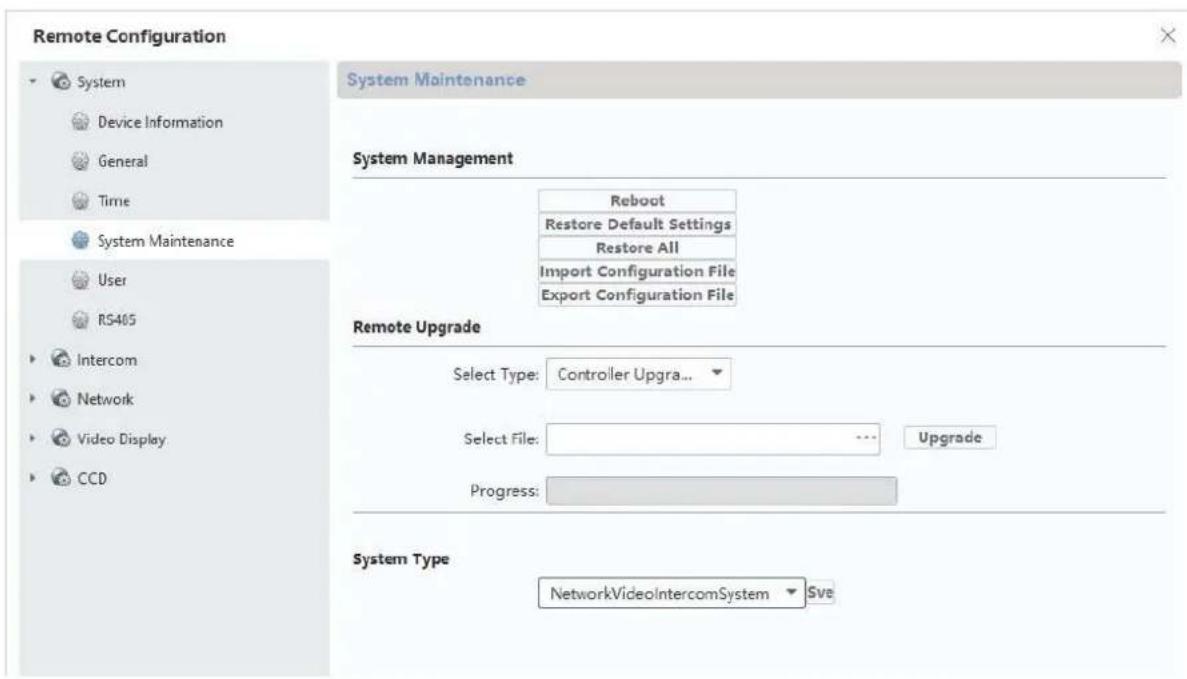Close the Remote Configuration window
The image size is (1187, 679).
tap(1167, 35)
